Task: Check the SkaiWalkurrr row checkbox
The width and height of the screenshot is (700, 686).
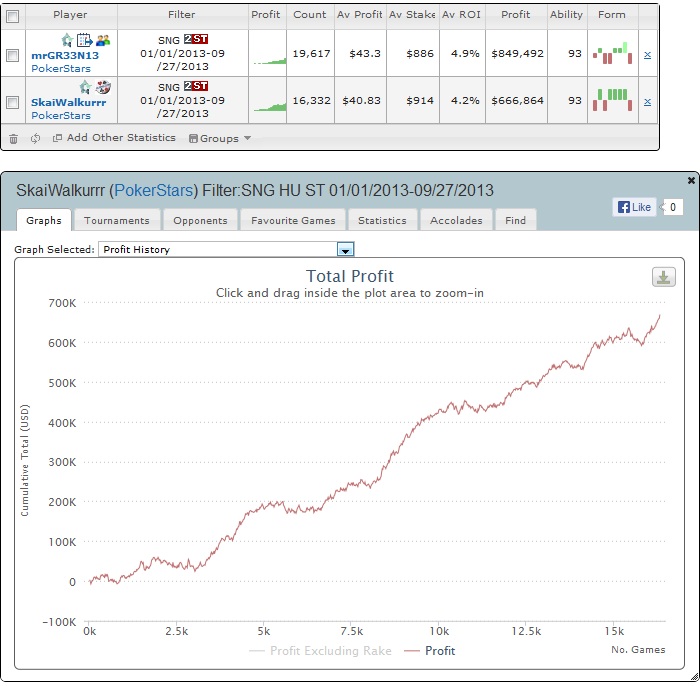Action: click(12, 102)
